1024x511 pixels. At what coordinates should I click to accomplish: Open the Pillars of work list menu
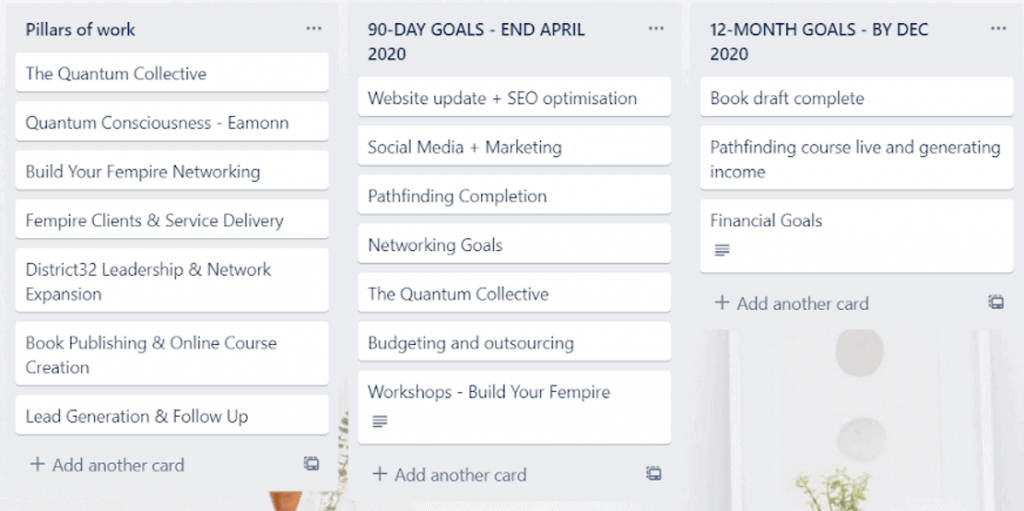point(313,28)
